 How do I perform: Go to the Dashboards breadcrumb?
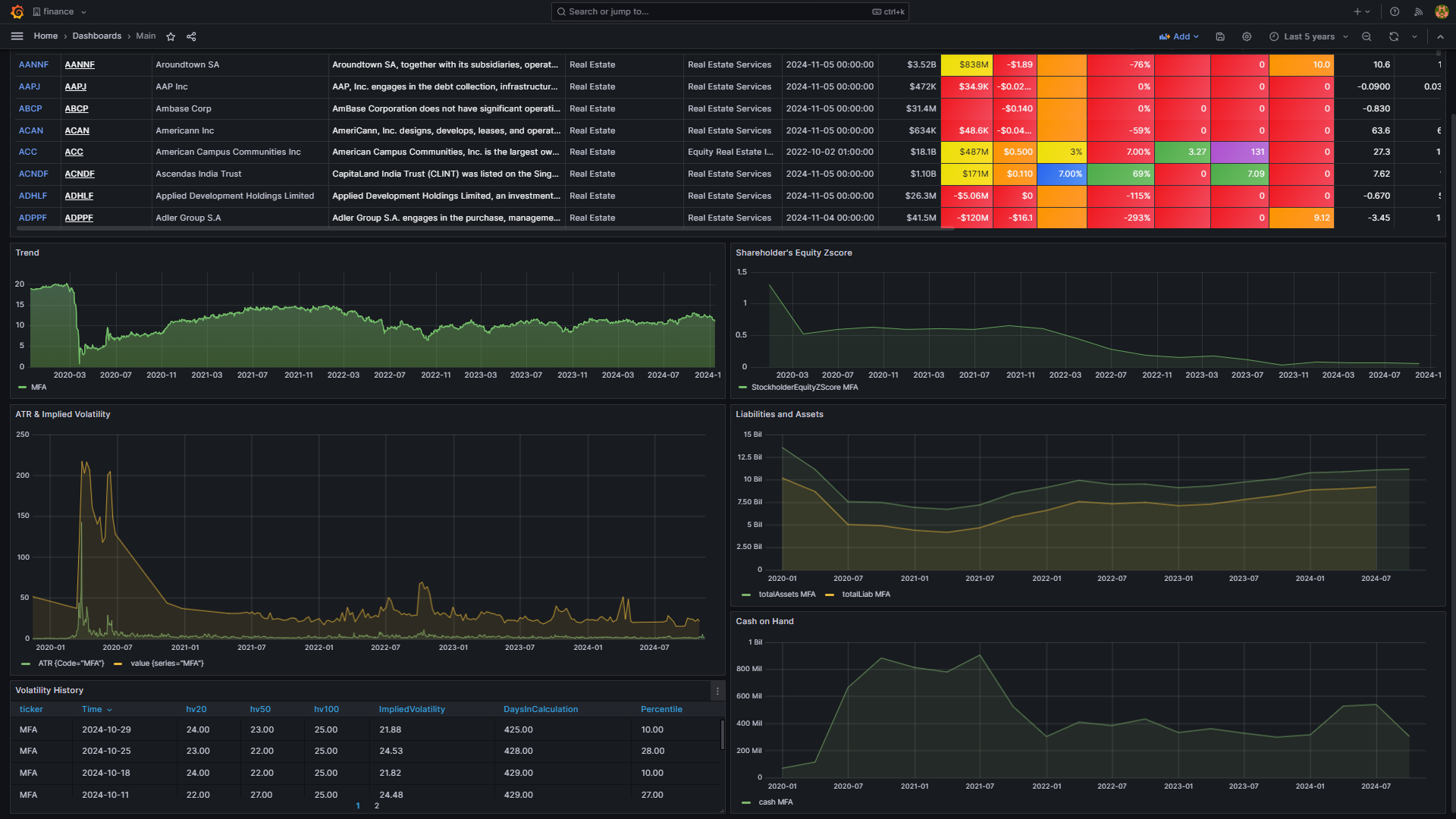pos(98,36)
